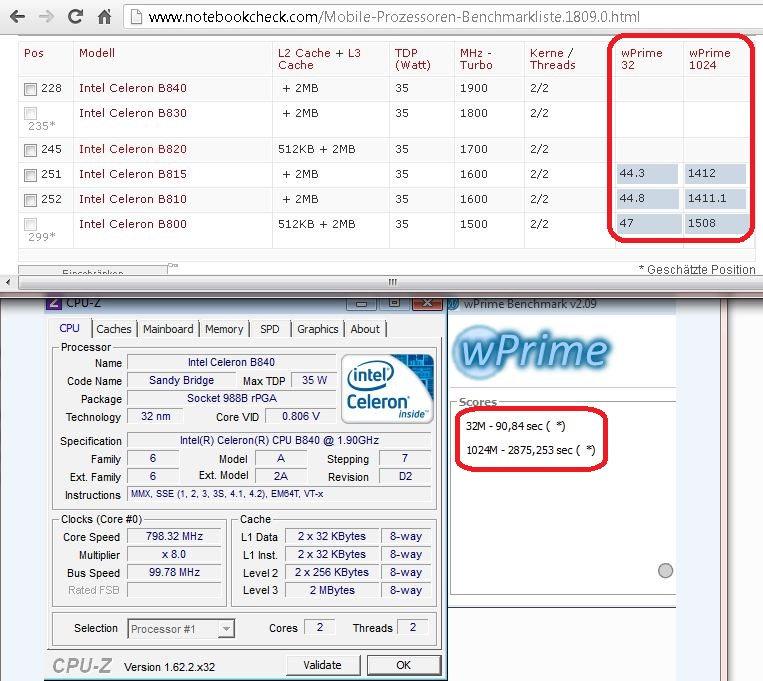The height and width of the screenshot is (681, 763).
Task: Click gray circle indicator in wPrime
Action: pos(665,571)
